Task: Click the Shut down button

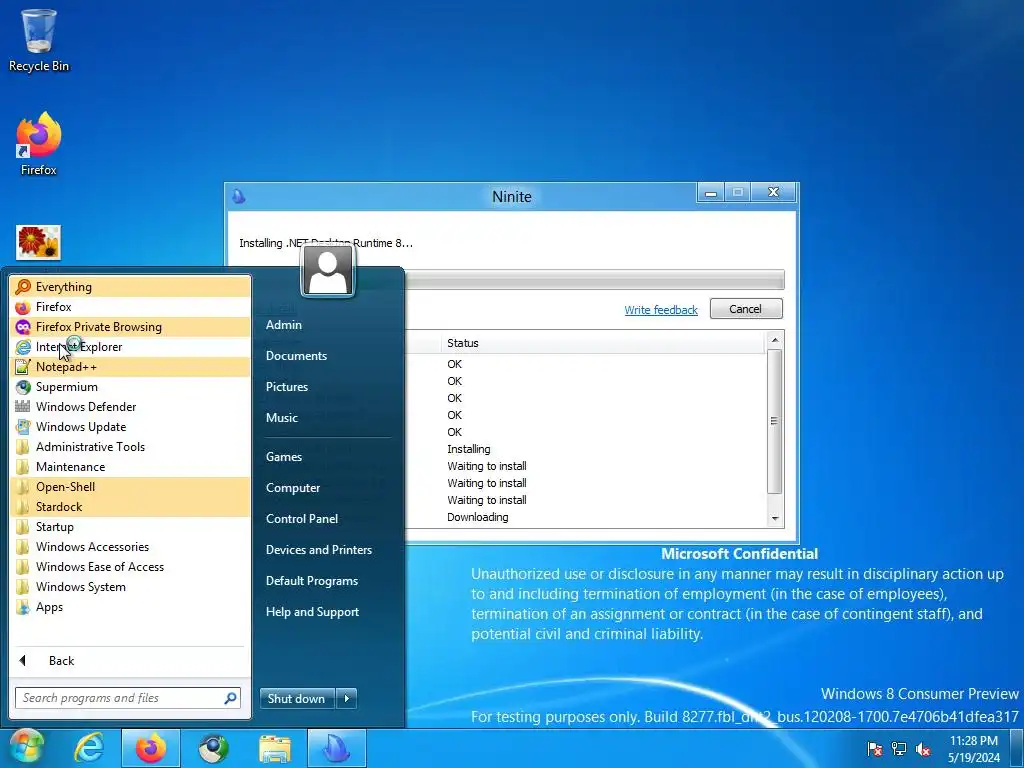Action: (296, 699)
